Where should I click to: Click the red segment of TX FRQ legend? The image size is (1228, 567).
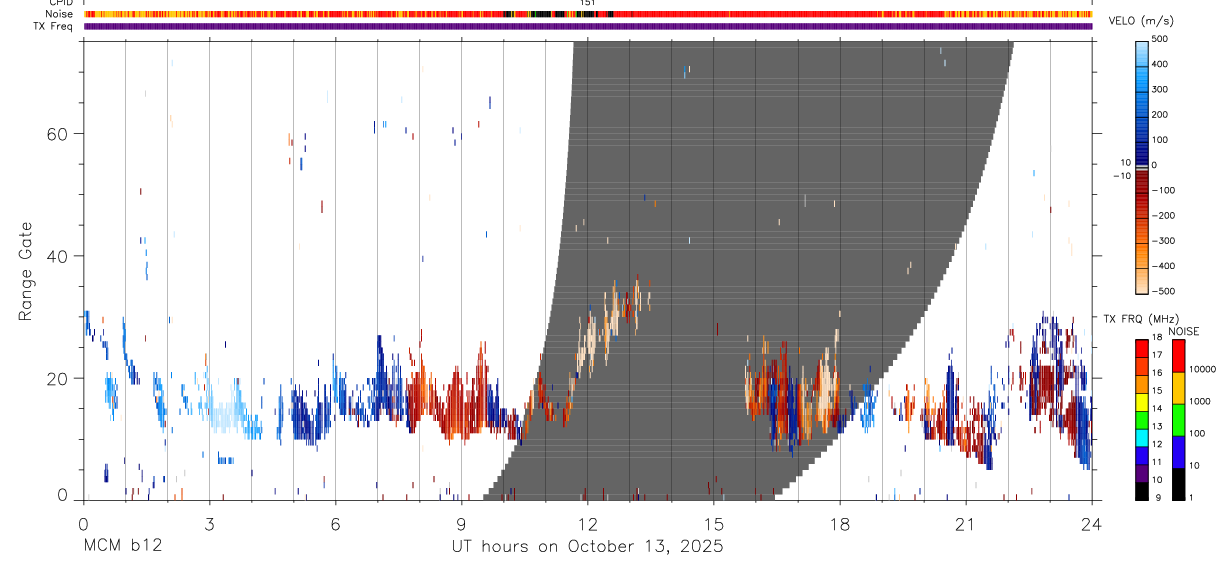(x=1142, y=349)
